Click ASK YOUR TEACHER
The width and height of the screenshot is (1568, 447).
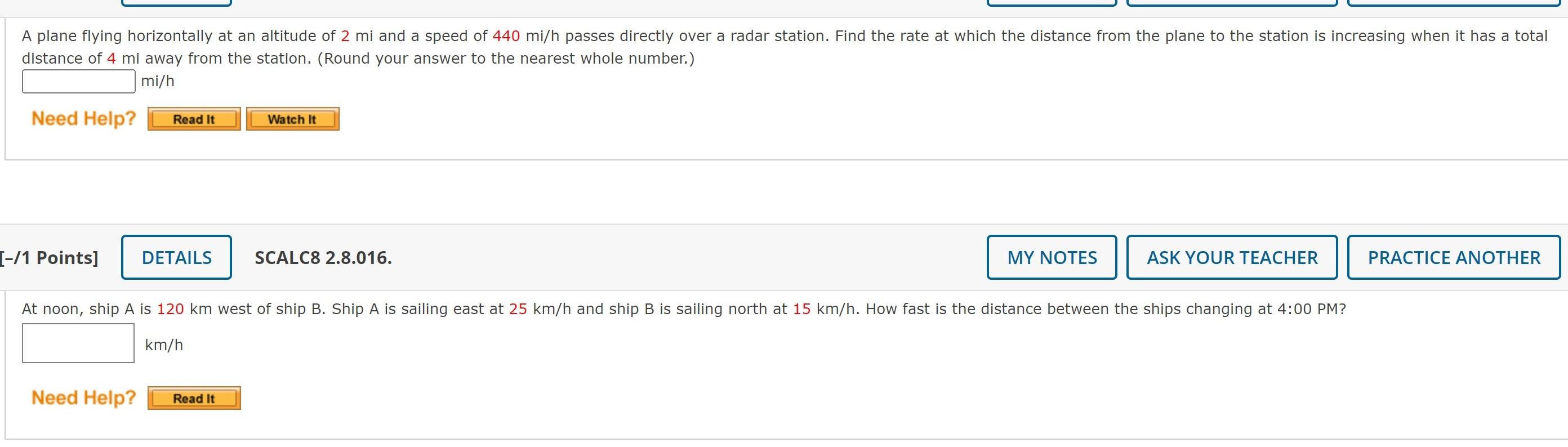[x=1231, y=257]
